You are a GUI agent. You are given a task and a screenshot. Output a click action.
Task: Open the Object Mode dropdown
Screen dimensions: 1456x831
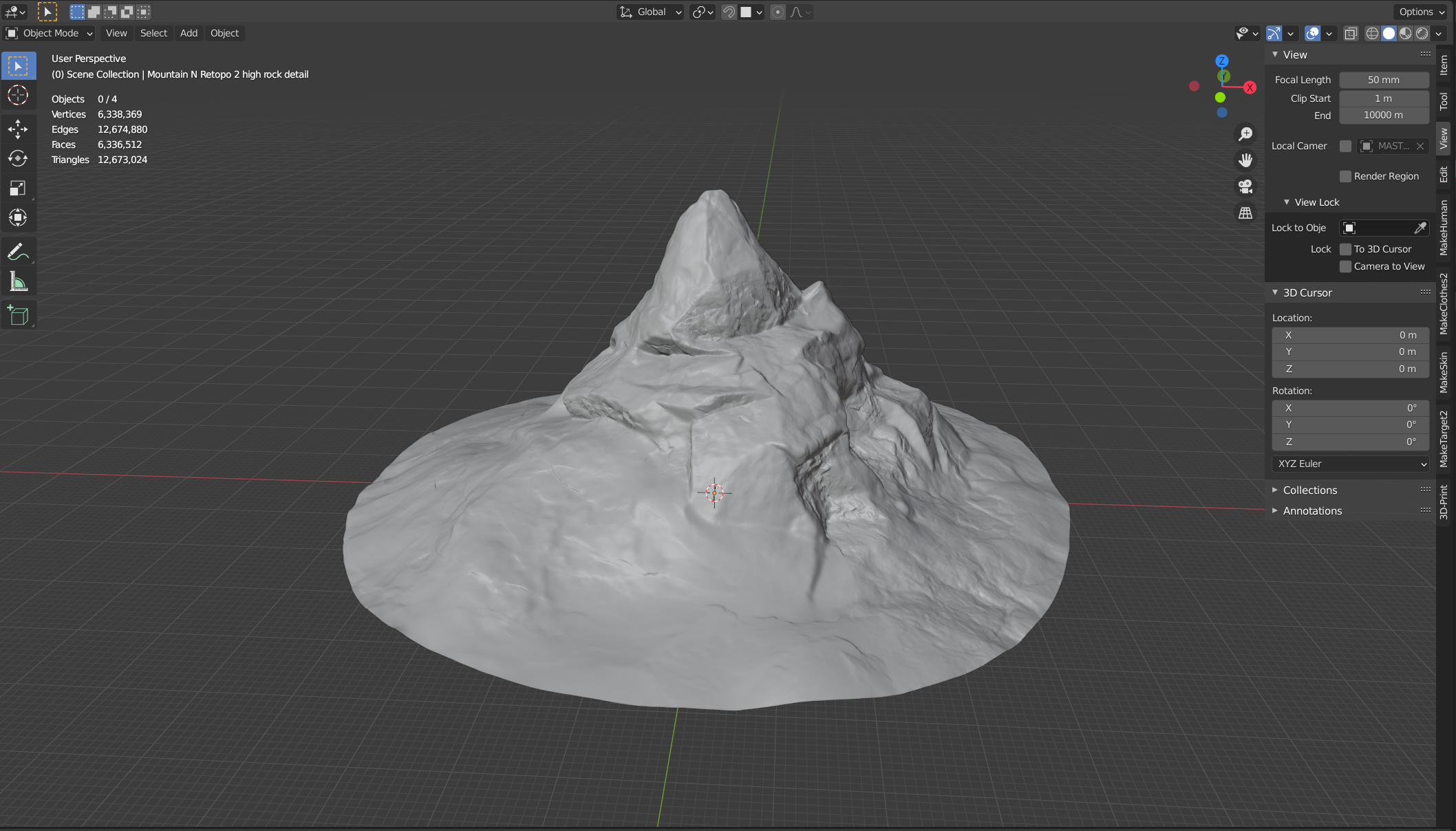coord(50,33)
